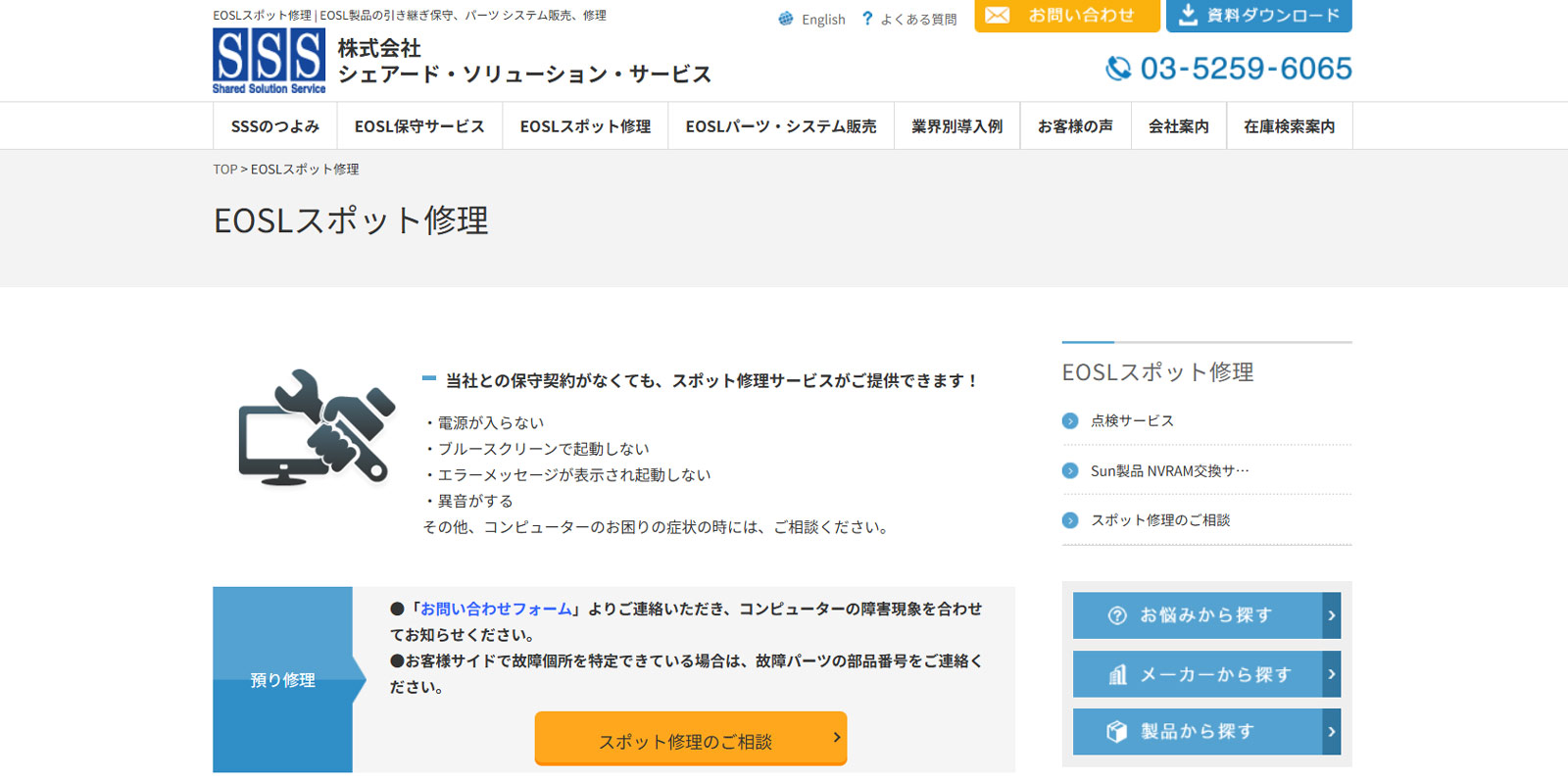The image size is (1568, 781).
Task: Open the 業界別導入例 menu item
Action: (956, 126)
